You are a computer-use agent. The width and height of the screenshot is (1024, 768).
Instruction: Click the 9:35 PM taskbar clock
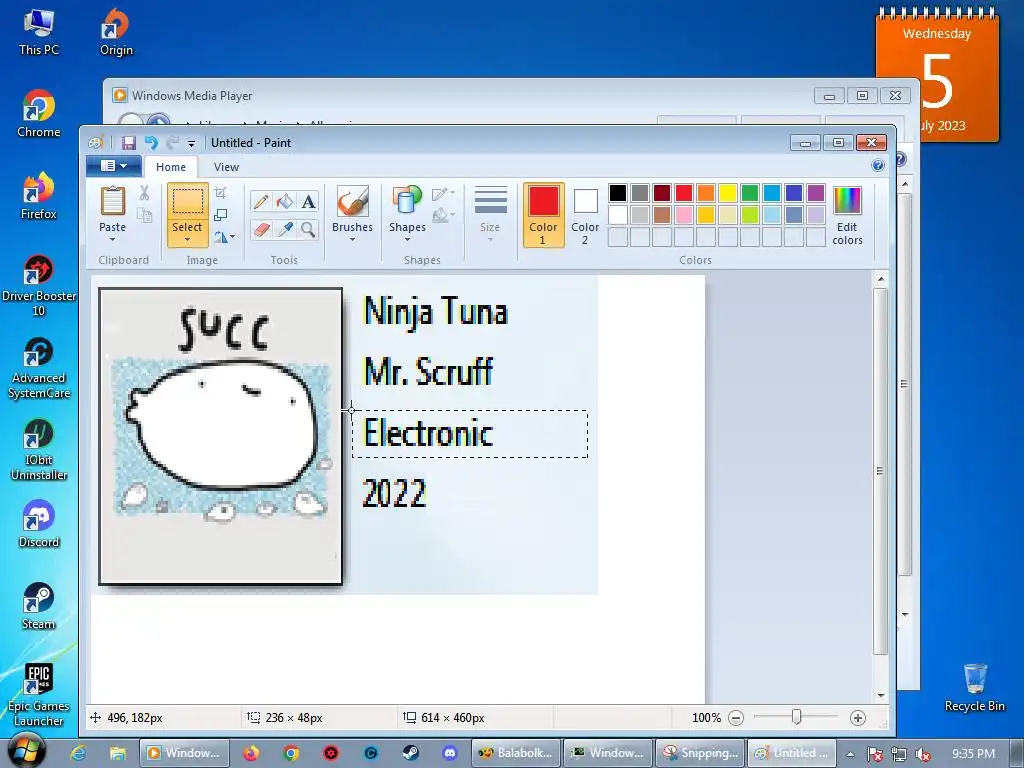pyautogui.click(x=973, y=754)
